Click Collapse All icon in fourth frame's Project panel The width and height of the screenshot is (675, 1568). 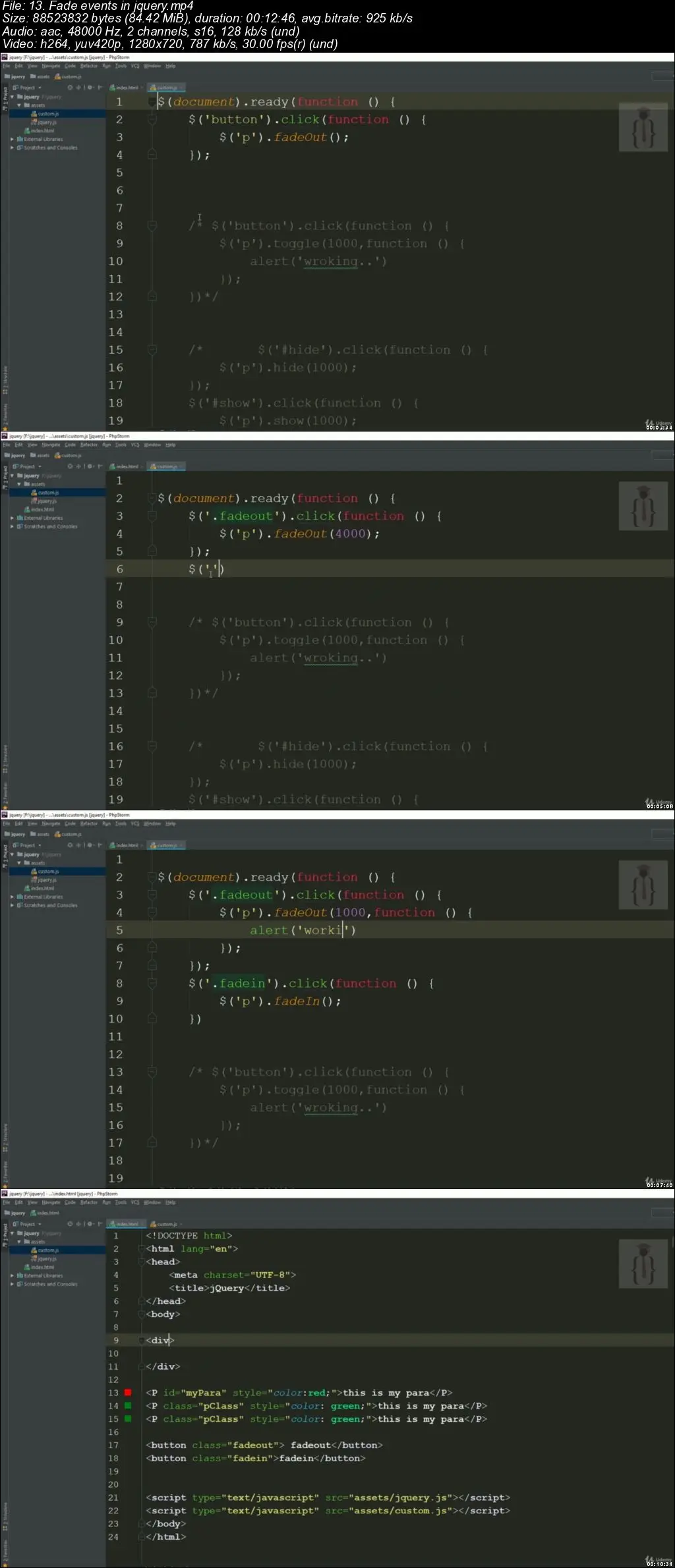(78, 1224)
